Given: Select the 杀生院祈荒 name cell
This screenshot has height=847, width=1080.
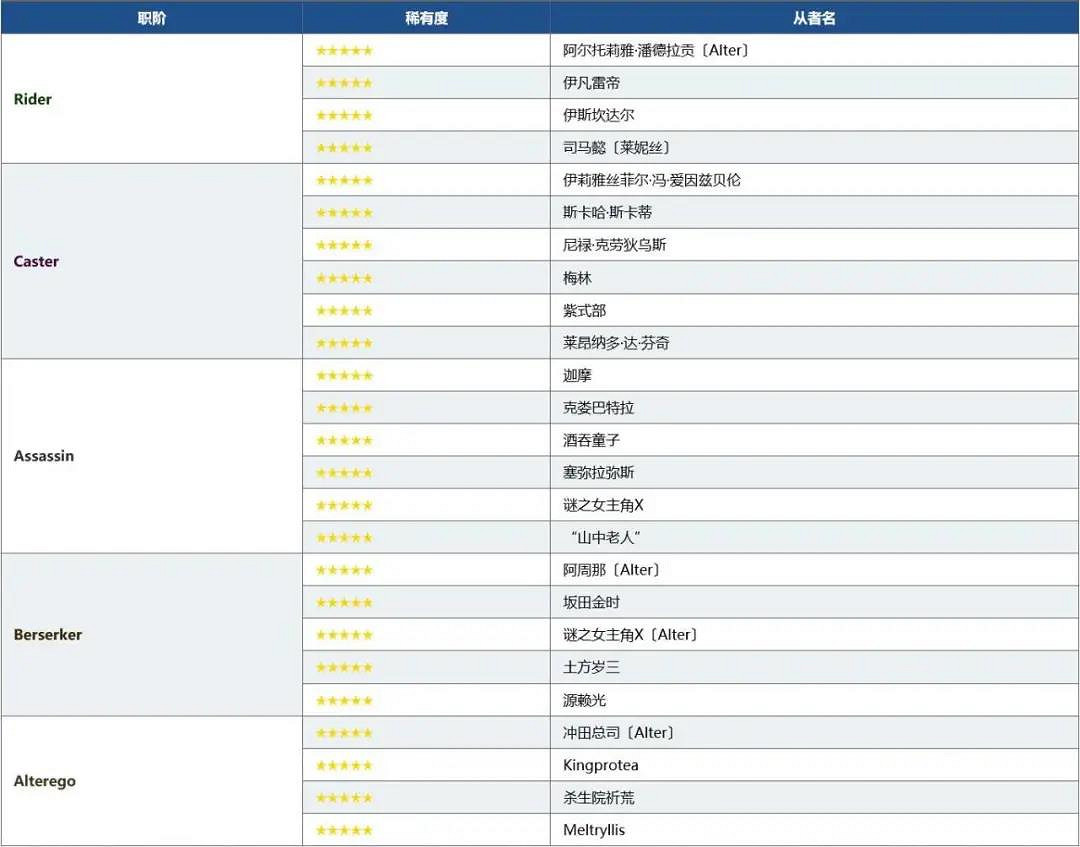Looking at the screenshot, I should pos(598,798).
